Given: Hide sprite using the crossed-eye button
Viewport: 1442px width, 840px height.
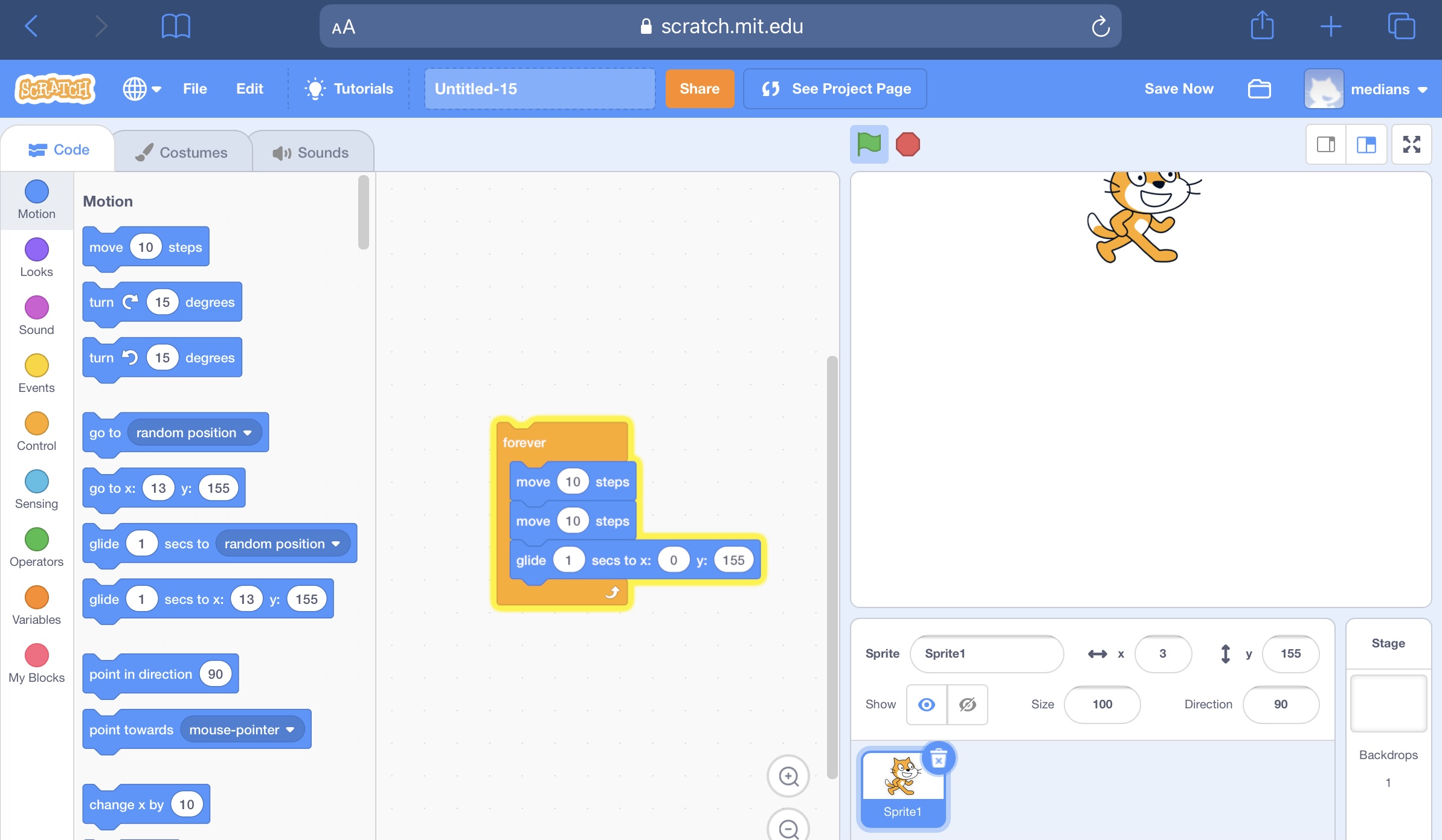Looking at the screenshot, I should tap(967, 704).
